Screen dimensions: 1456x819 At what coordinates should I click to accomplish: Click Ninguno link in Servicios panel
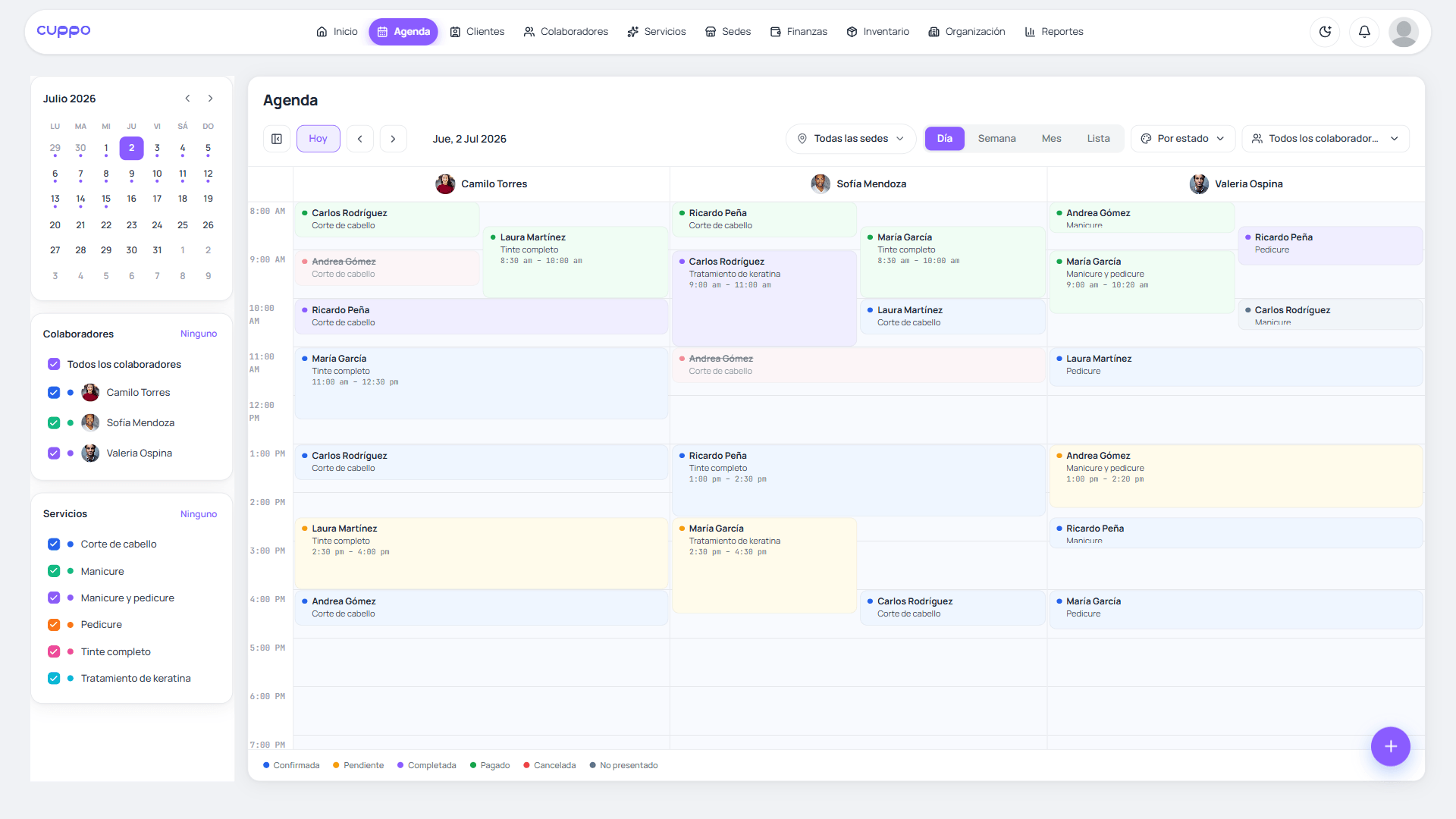click(199, 514)
